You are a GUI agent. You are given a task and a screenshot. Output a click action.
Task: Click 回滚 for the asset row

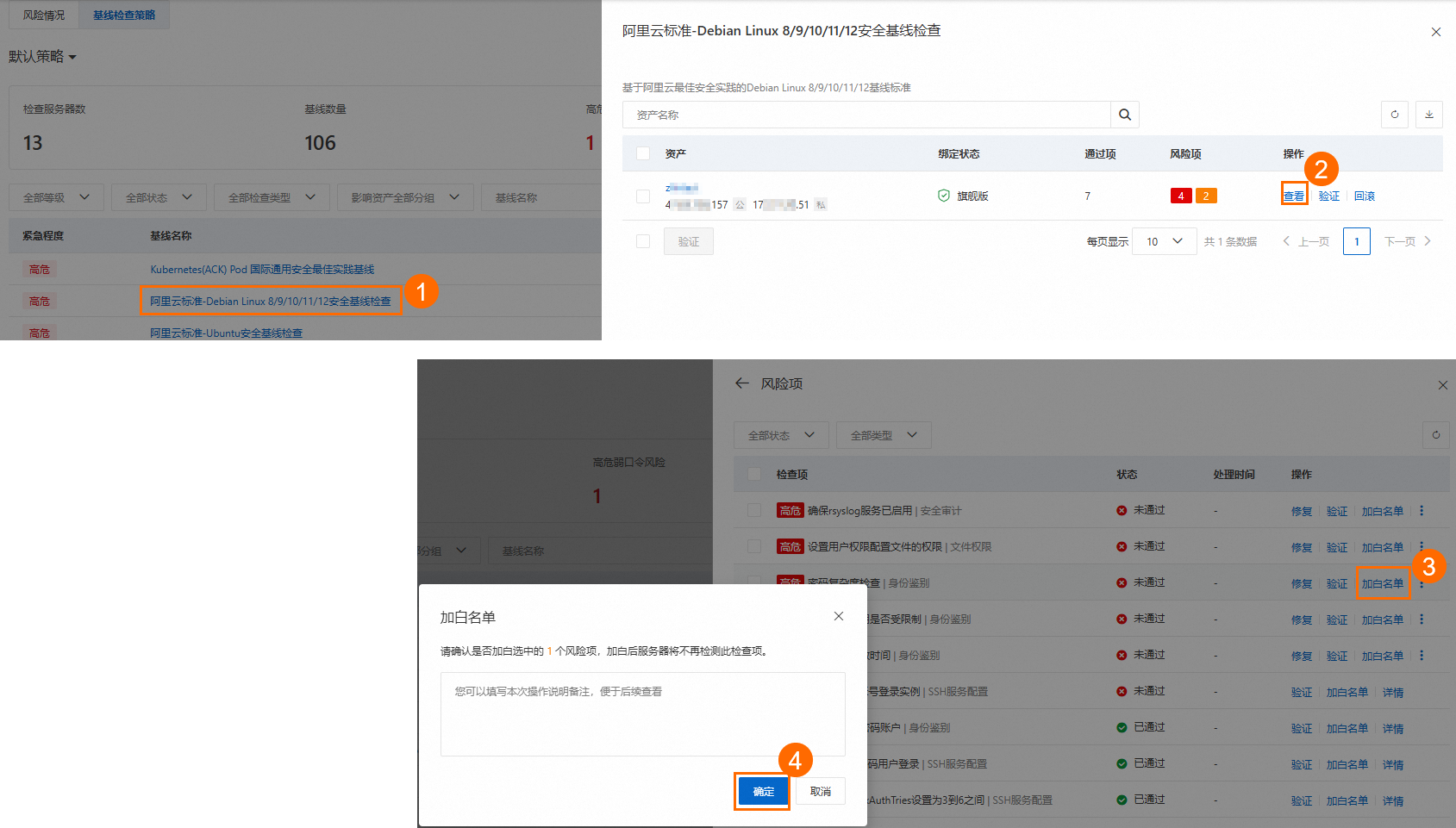coord(1365,196)
